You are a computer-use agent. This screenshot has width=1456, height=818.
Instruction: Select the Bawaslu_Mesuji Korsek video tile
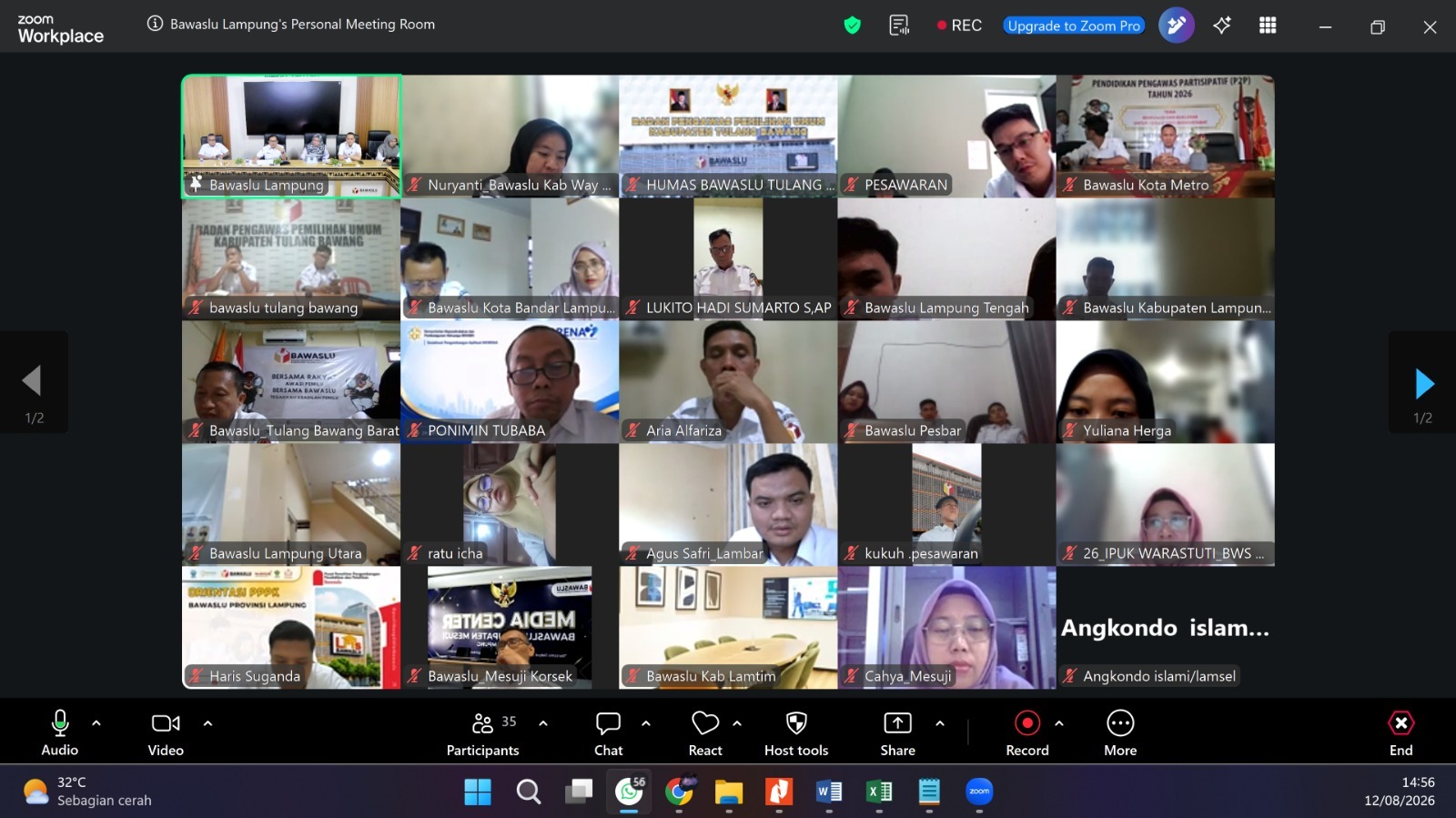pyautogui.click(x=510, y=628)
